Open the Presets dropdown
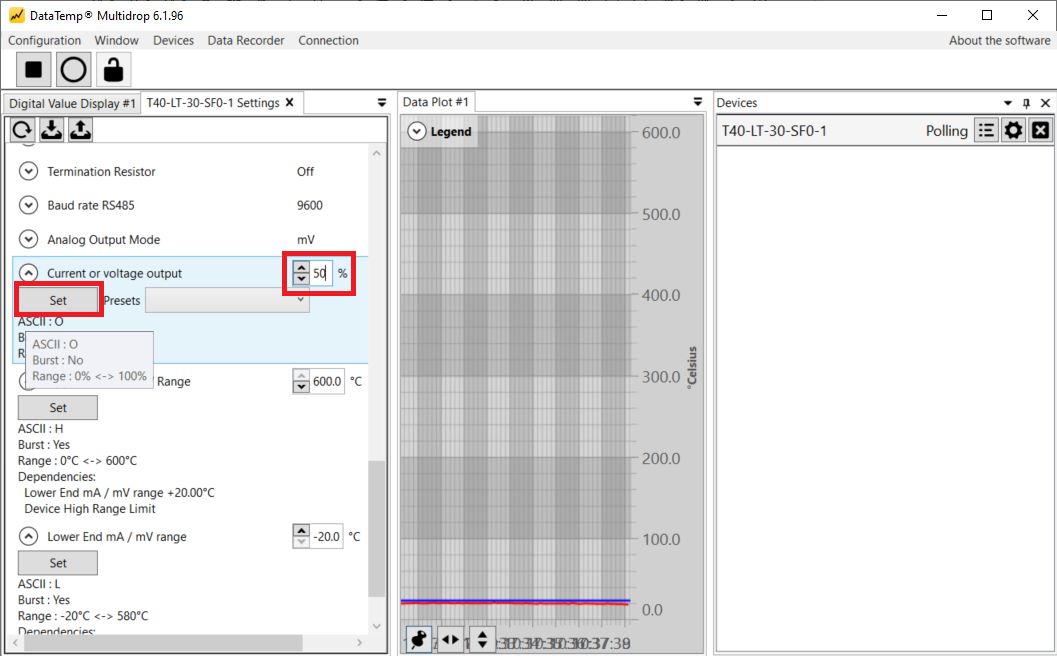Image resolution: width=1057 pixels, height=656 pixels. tap(227, 300)
